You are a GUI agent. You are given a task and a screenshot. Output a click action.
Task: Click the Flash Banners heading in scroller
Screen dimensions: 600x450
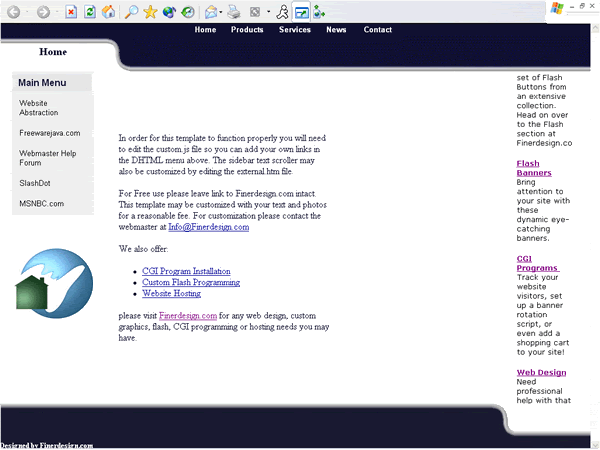tap(534, 168)
